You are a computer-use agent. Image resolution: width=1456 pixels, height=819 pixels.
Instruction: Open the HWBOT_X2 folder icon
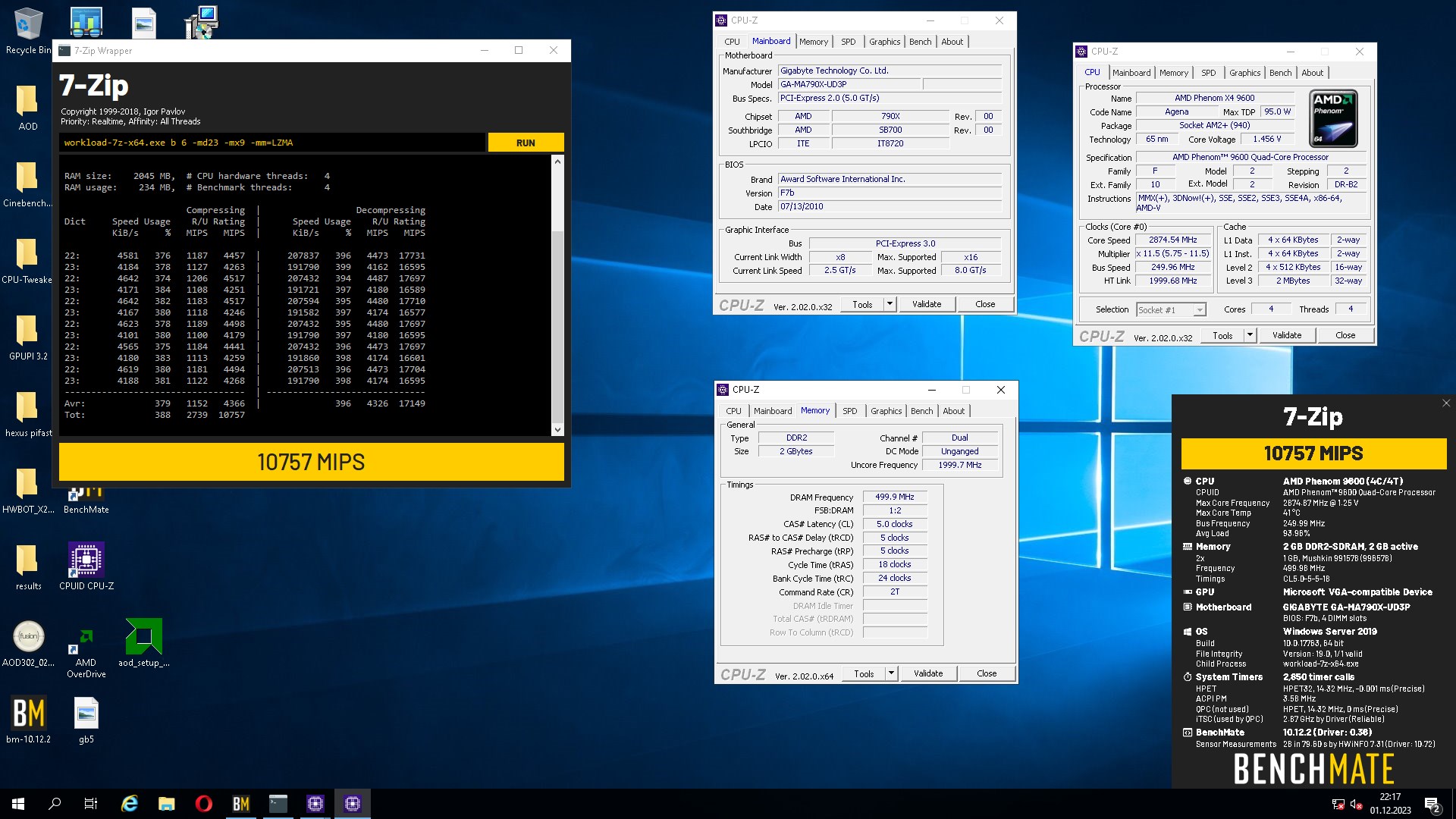[28, 491]
